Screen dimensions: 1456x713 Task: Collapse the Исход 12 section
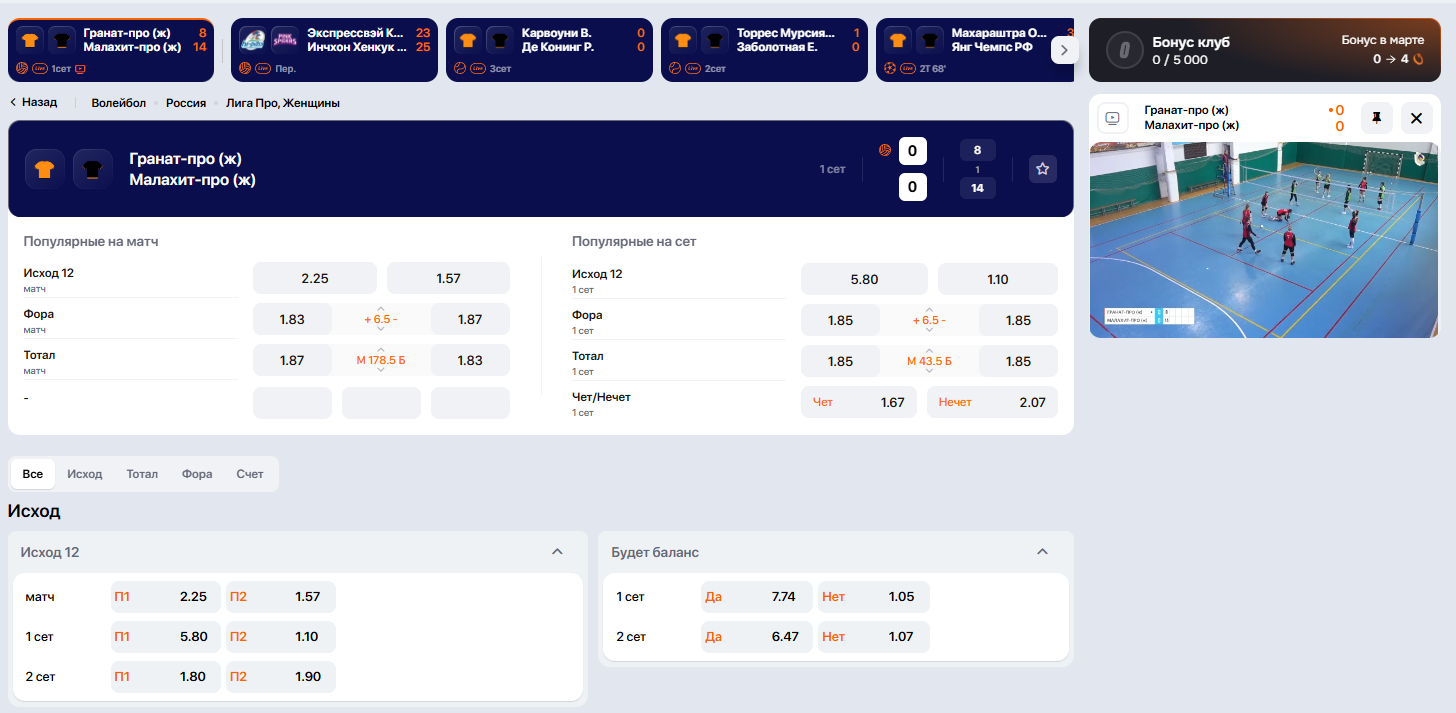[x=558, y=552]
